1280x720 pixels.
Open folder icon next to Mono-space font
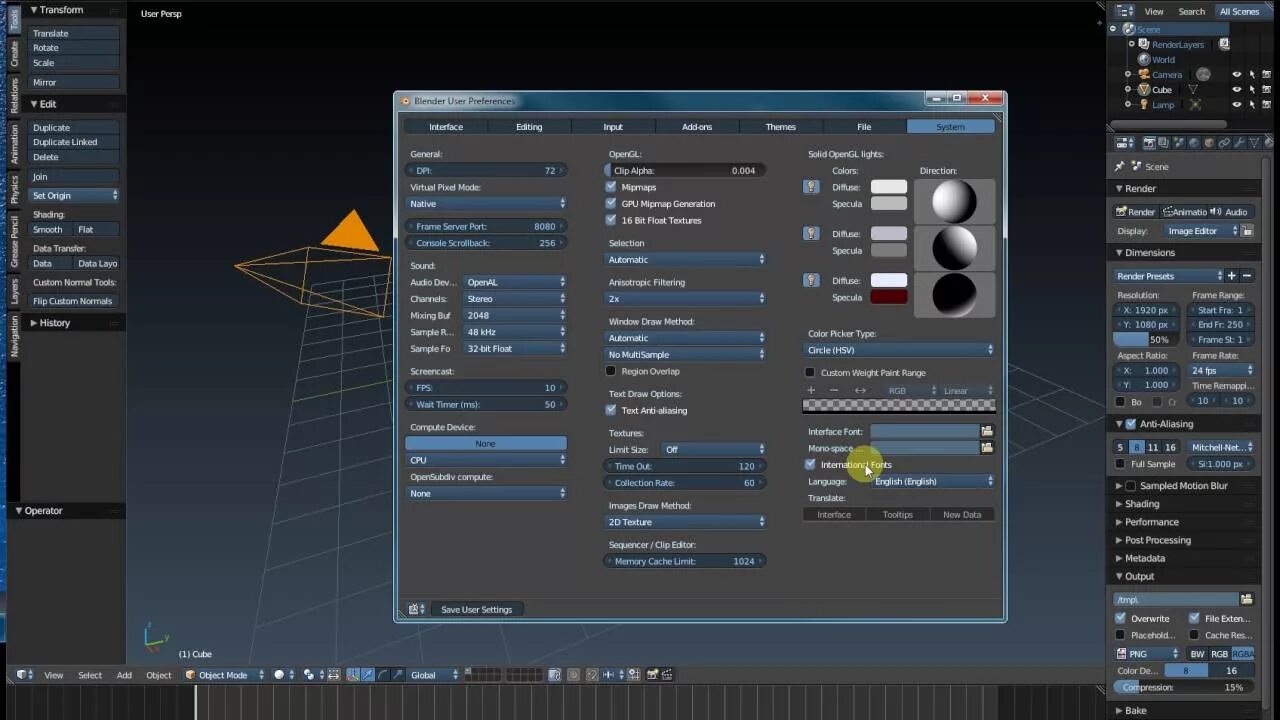click(987, 448)
